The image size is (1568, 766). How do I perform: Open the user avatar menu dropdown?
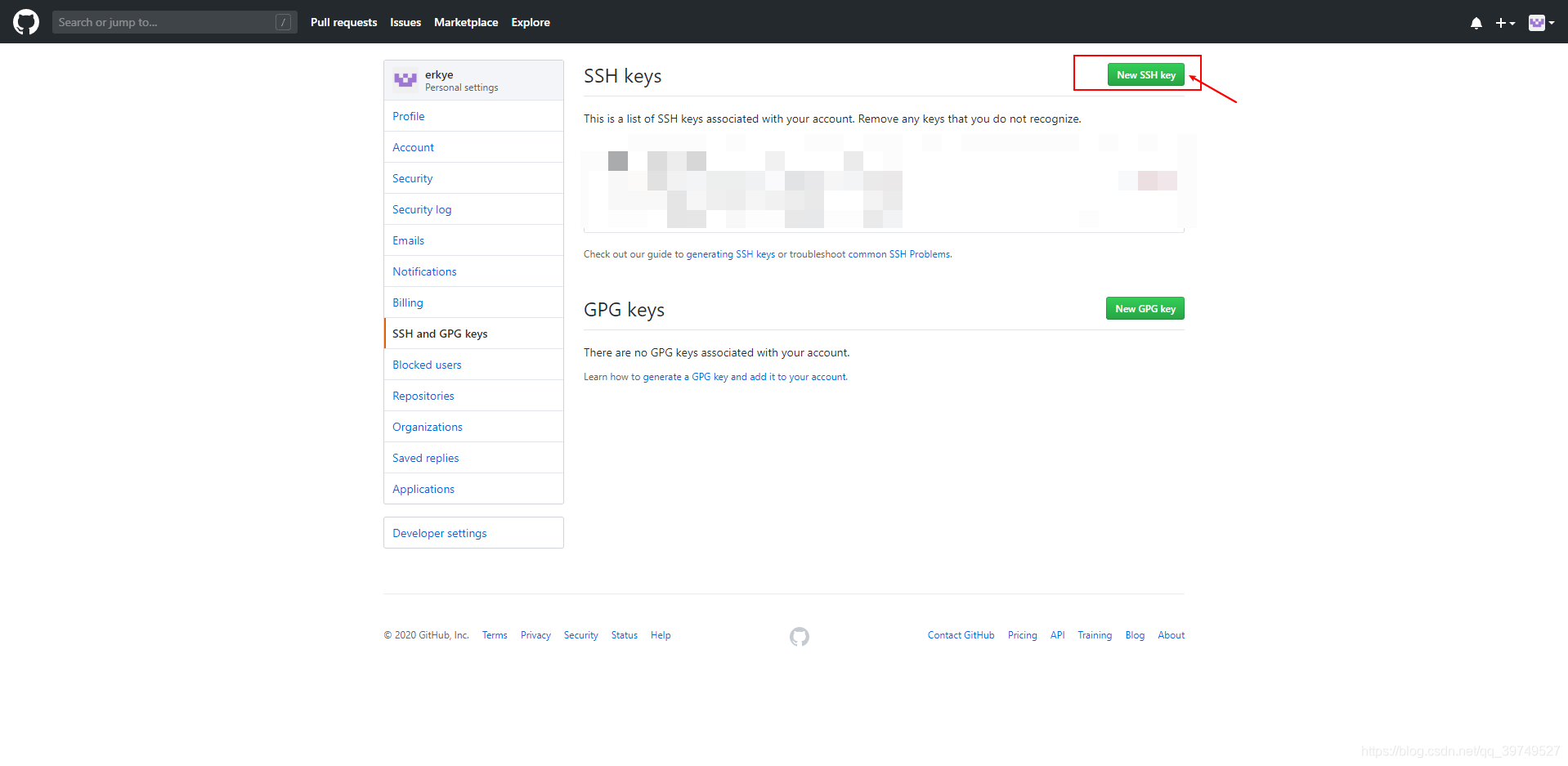1541,23
